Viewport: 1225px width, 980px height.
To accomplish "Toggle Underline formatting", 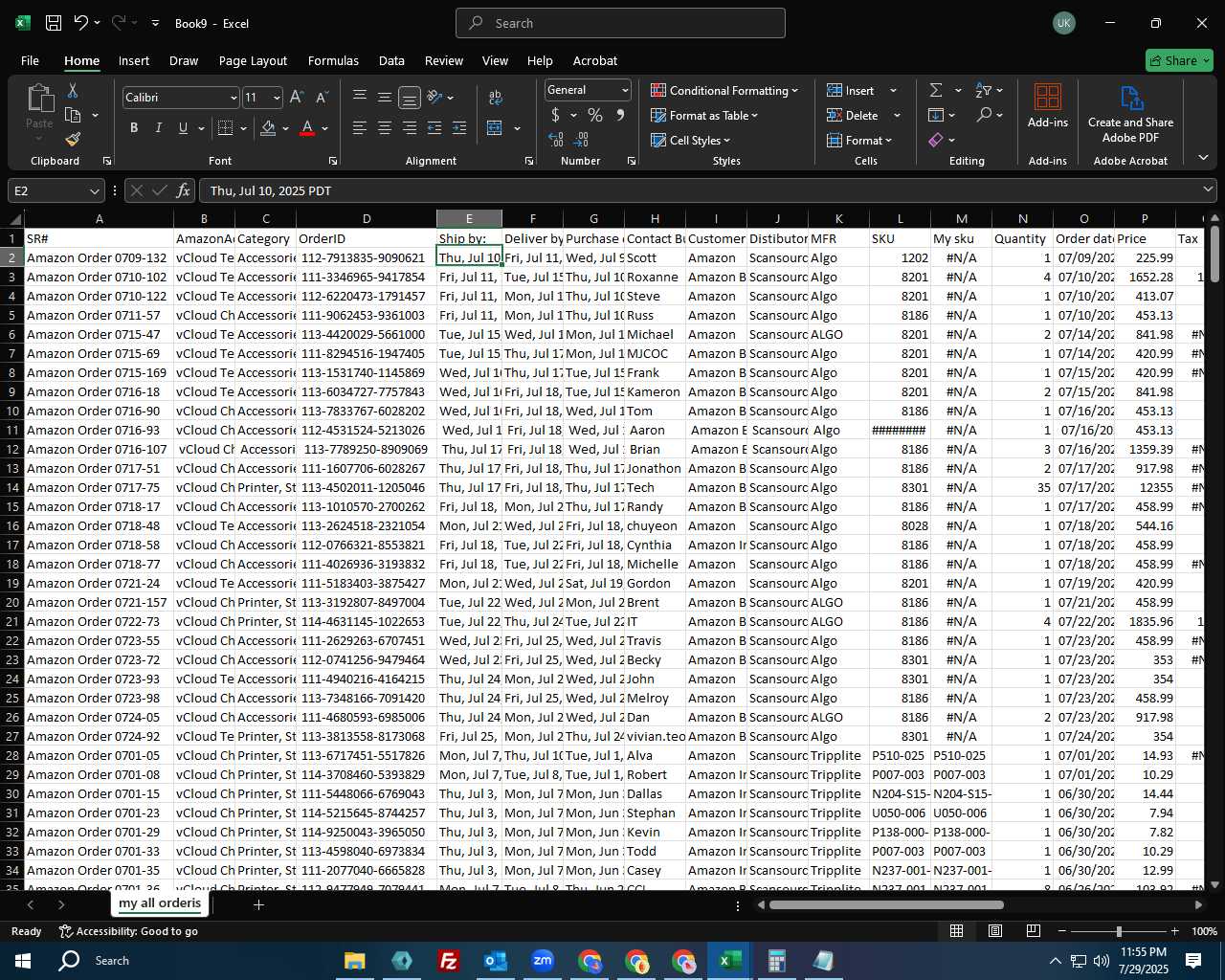I will tap(183, 128).
